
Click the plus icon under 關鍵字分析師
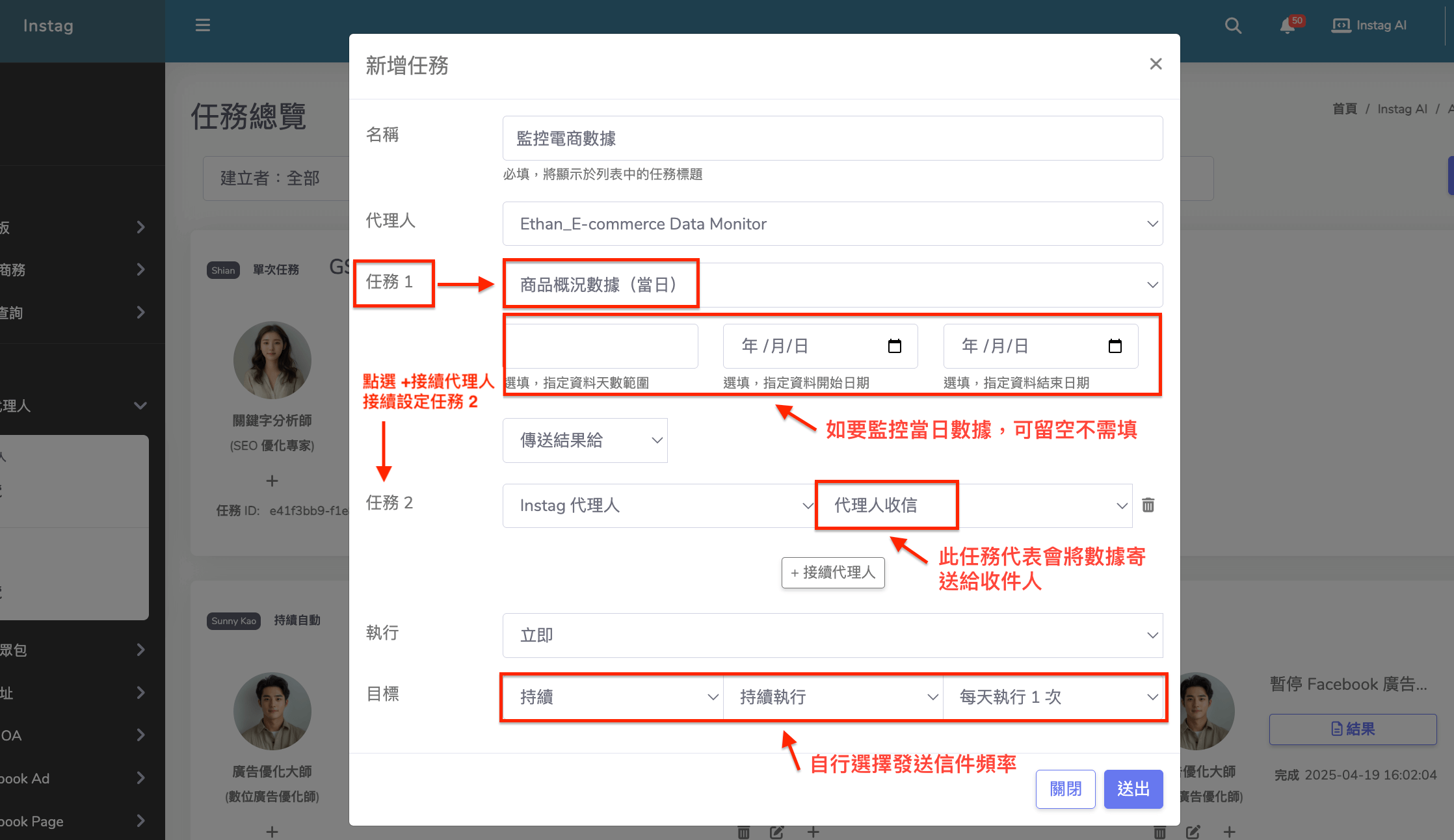click(272, 480)
